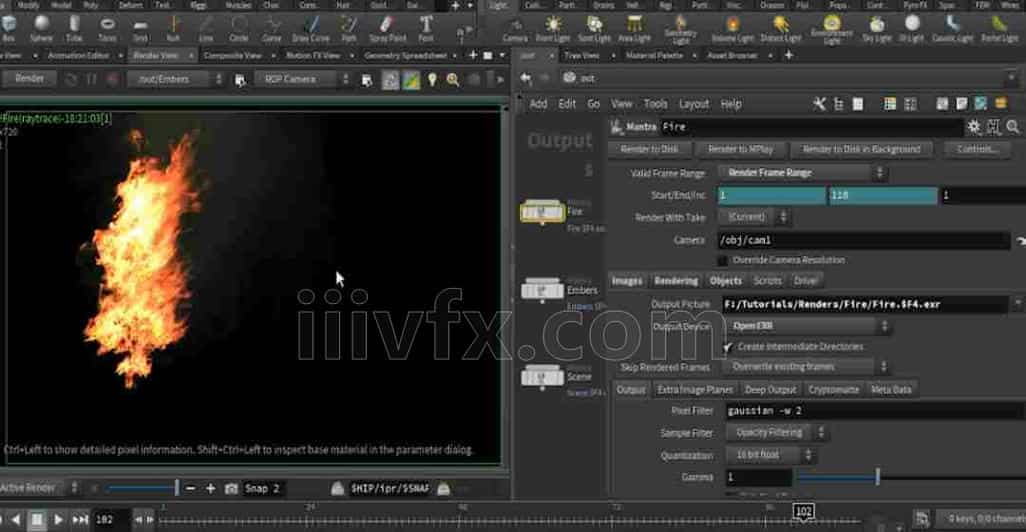Switch to the Objects tab
This screenshot has height=532, width=1026.
click(x=726, y=281)
